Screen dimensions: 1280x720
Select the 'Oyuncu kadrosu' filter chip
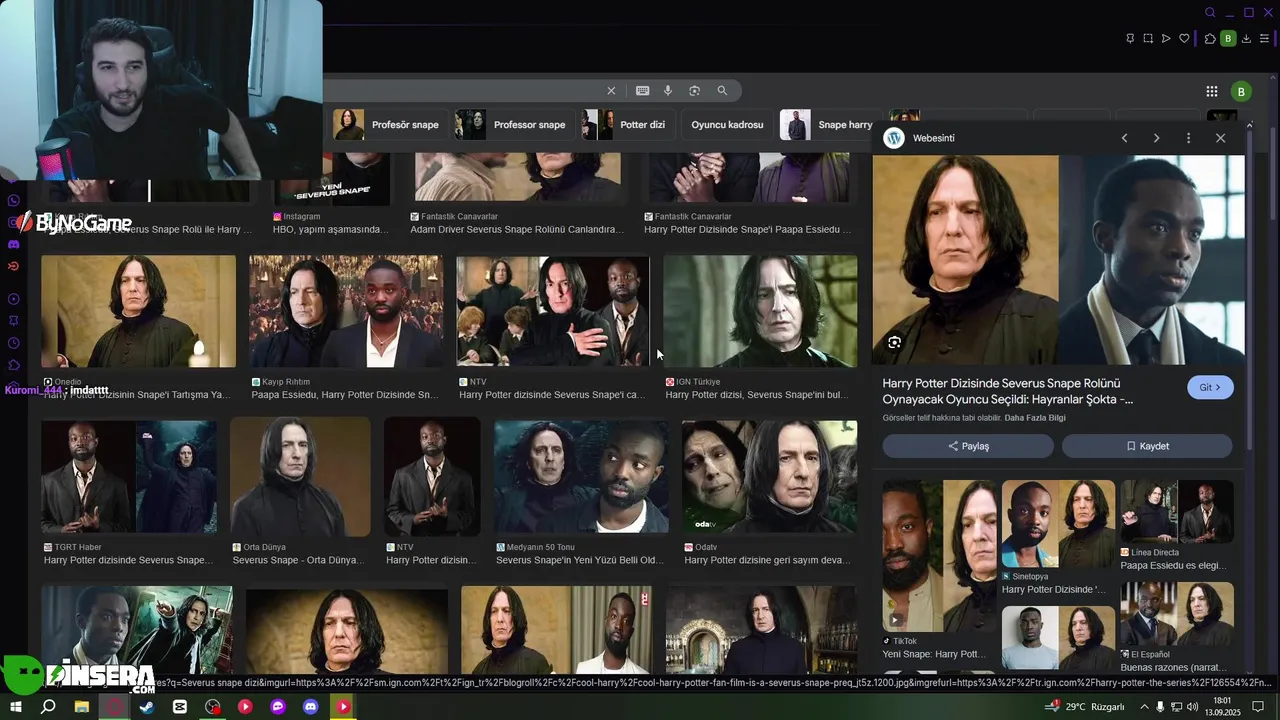pyautogui.click(x=727, y=125)
